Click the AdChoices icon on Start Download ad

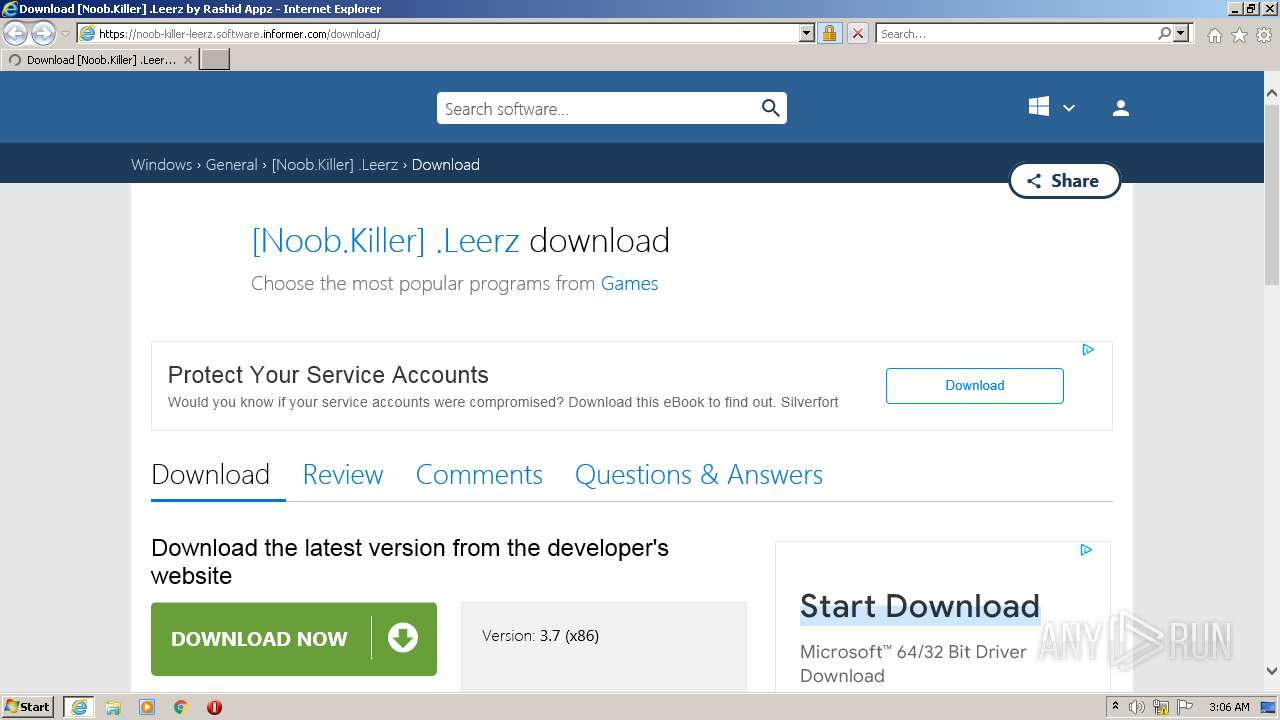(1086, 550)
